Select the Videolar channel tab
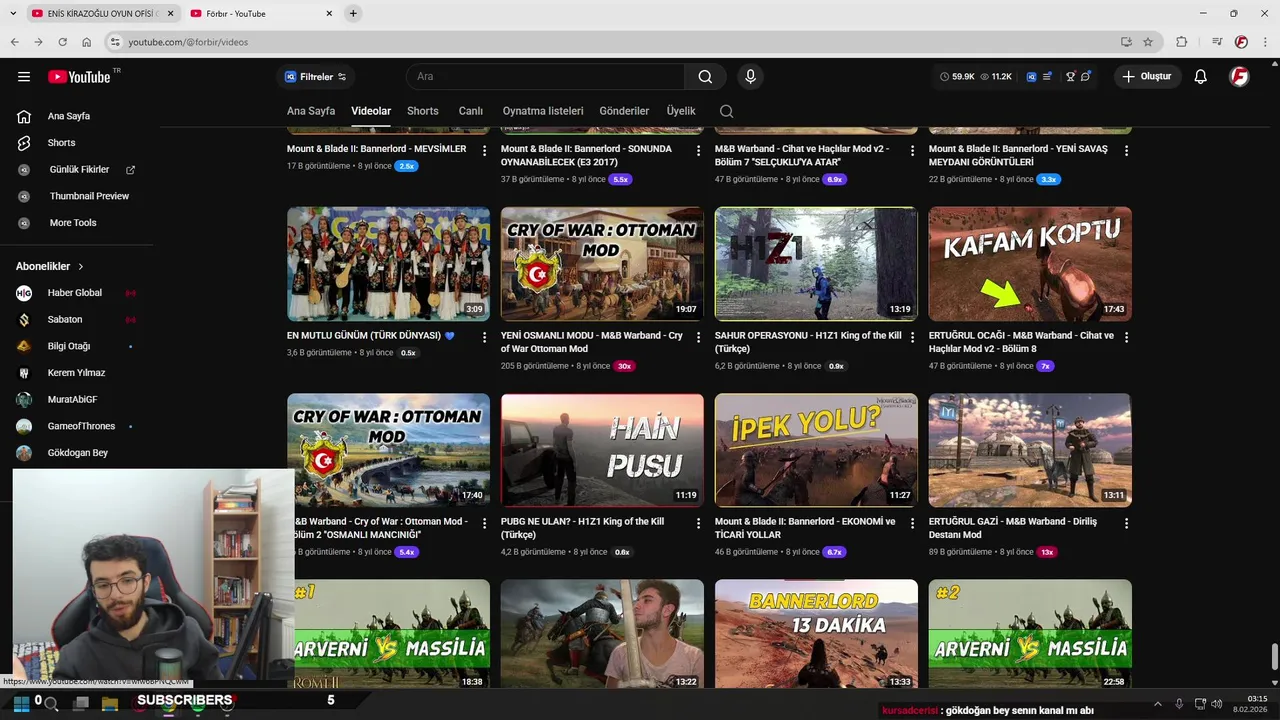 371,111
